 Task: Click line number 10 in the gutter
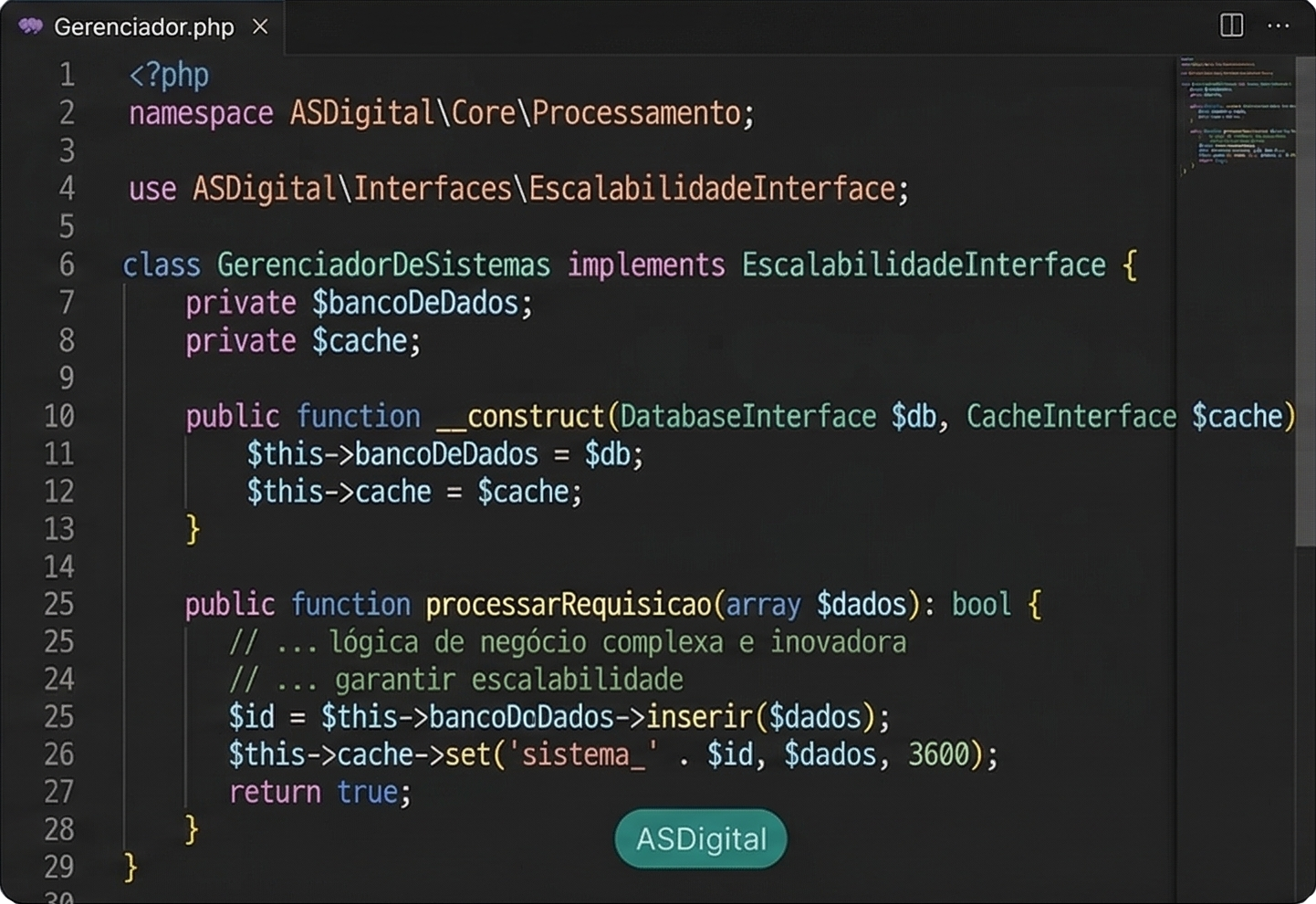59,416
